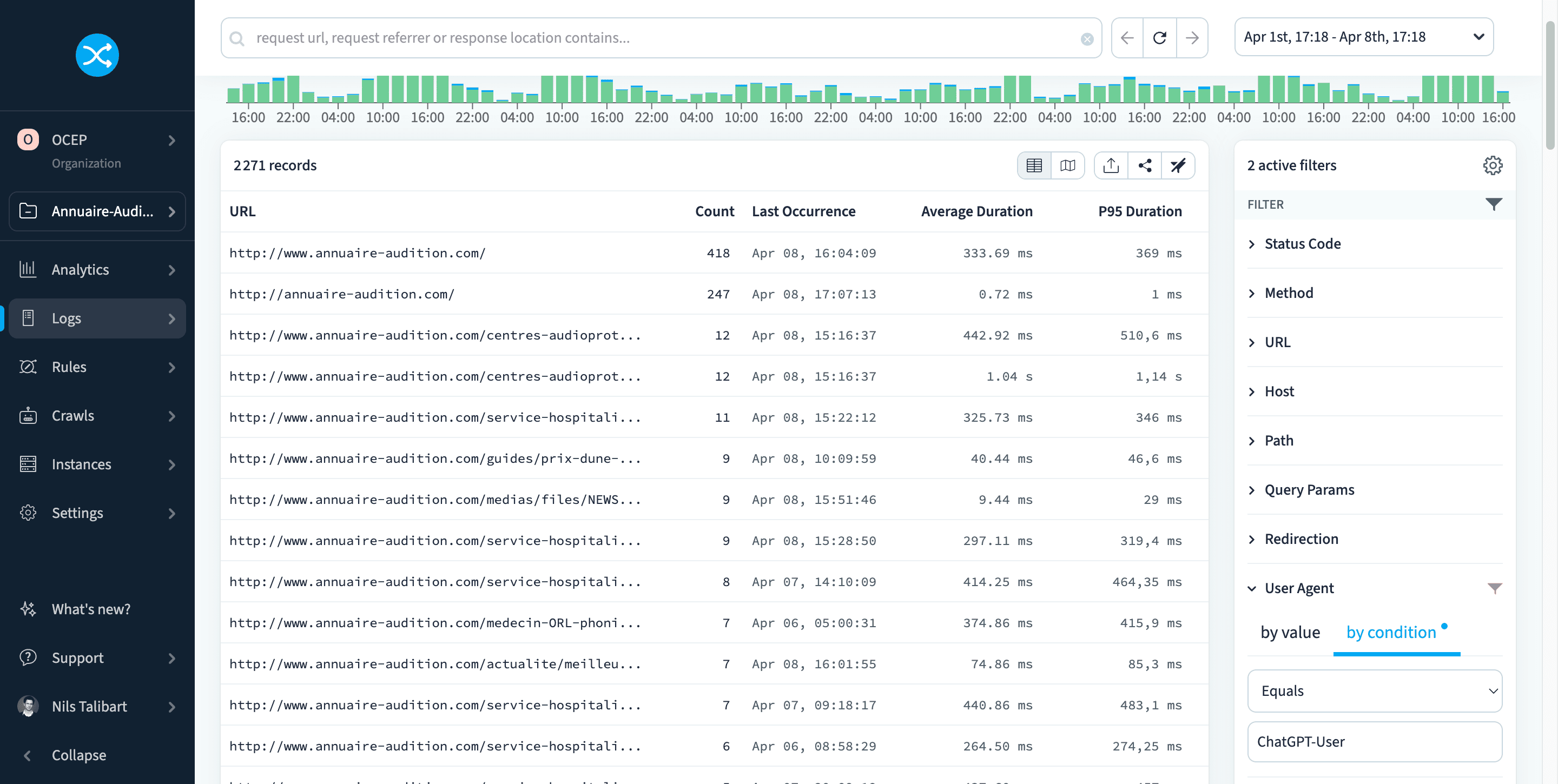Click the export upload icon
Image resolution: width=1558 pixels, height=784 pixels.
(x=1111, y=165)
